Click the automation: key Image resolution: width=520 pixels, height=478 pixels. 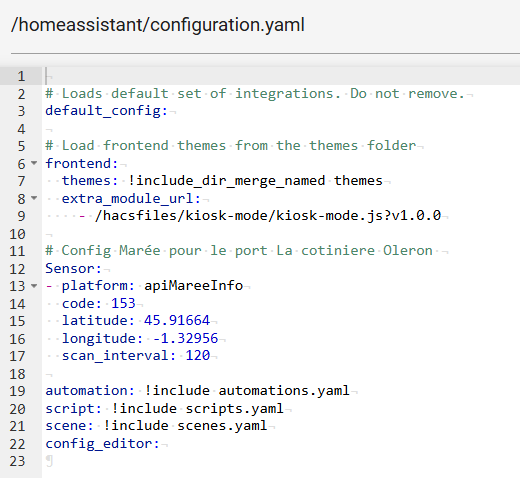[x=90, y=390]
